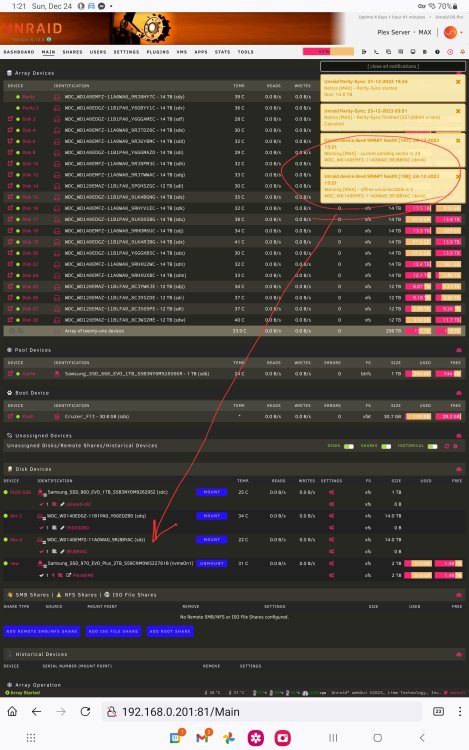Click the close all notifications button

point(393,66)
